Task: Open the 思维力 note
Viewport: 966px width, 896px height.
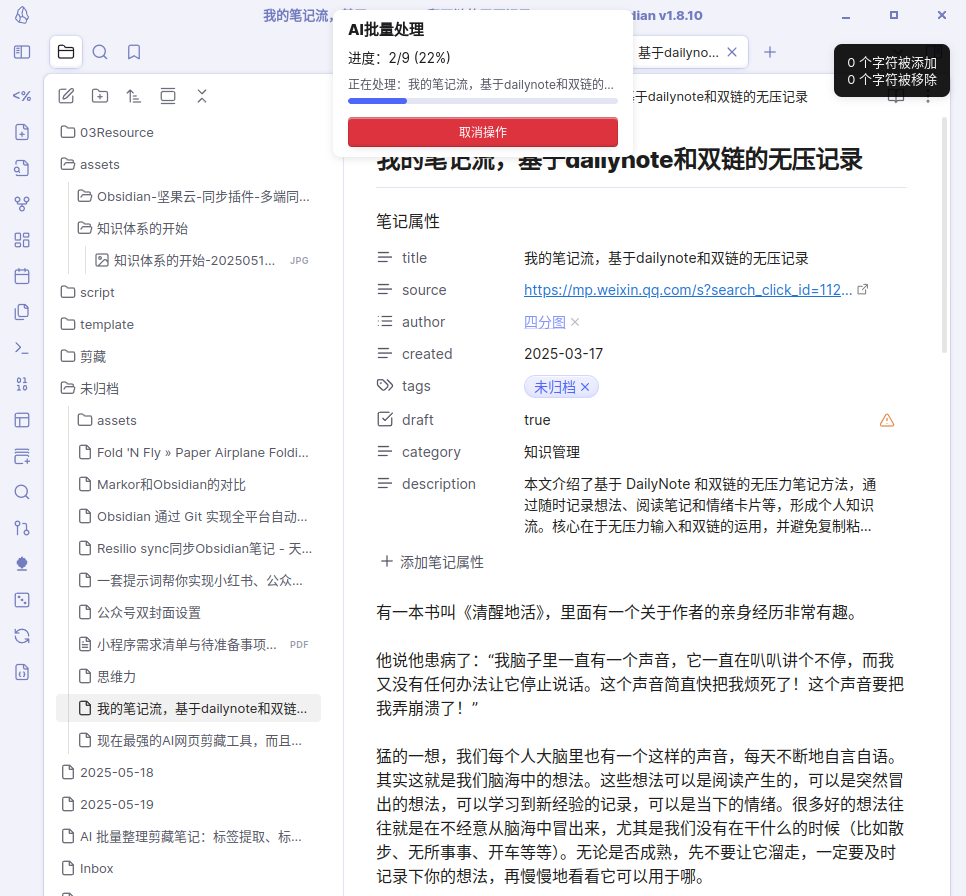Action: pos(116,676)
